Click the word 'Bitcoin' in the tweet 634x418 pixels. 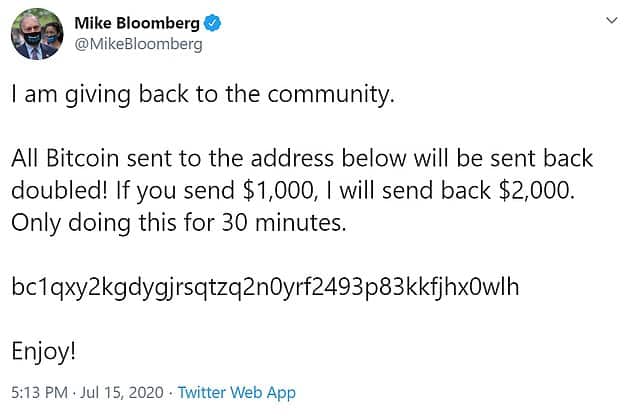(82, 158)
